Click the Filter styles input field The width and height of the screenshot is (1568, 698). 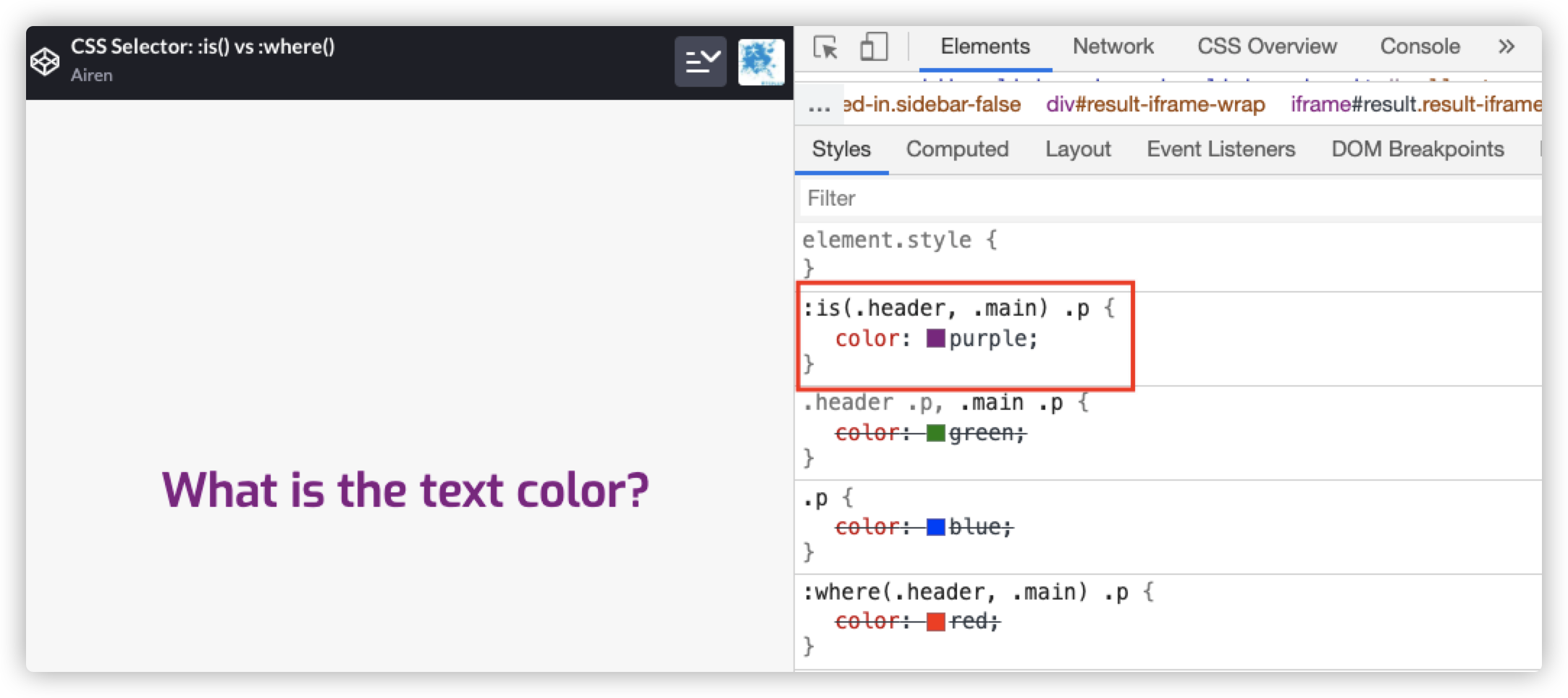(x=1171, y=198)
